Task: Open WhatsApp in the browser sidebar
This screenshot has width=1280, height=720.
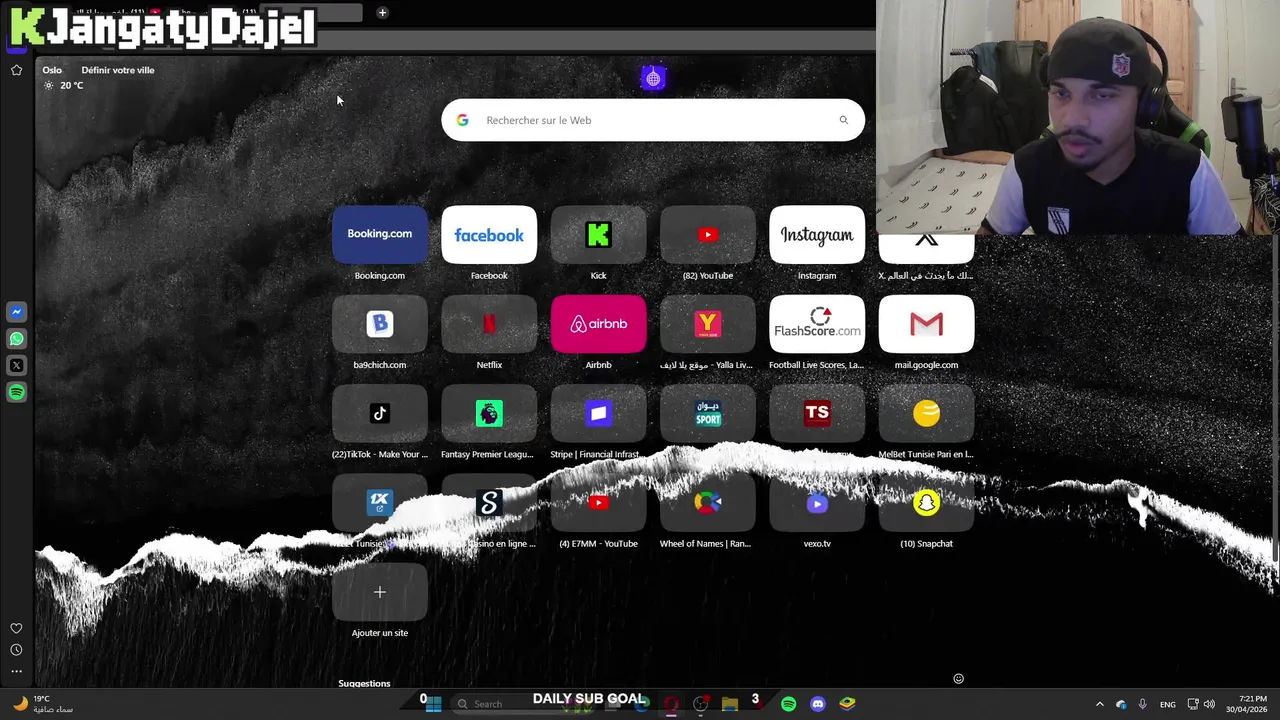Action: (16, 339)
